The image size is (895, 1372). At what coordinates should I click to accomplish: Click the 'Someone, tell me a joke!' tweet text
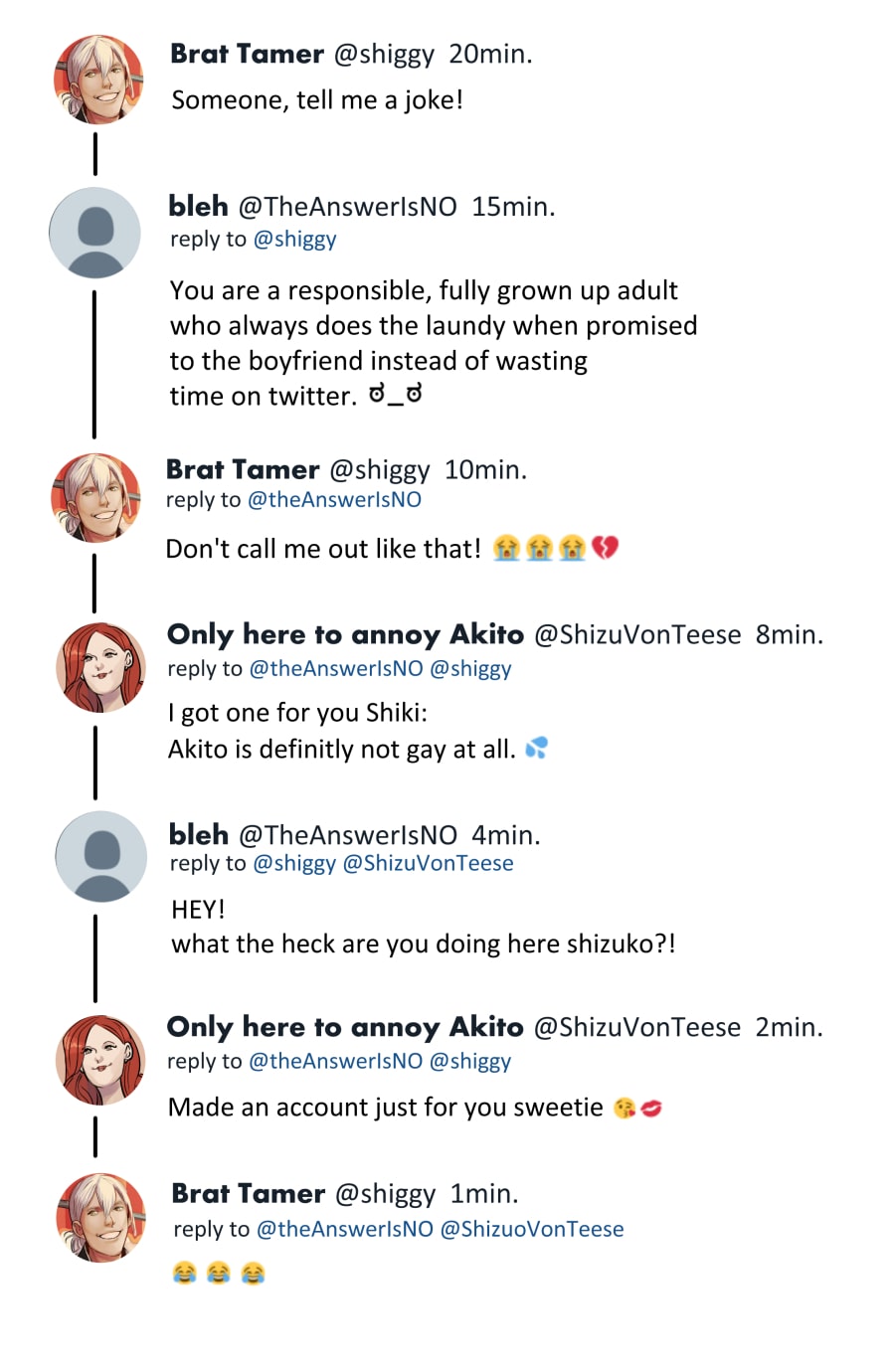point(317,100)
